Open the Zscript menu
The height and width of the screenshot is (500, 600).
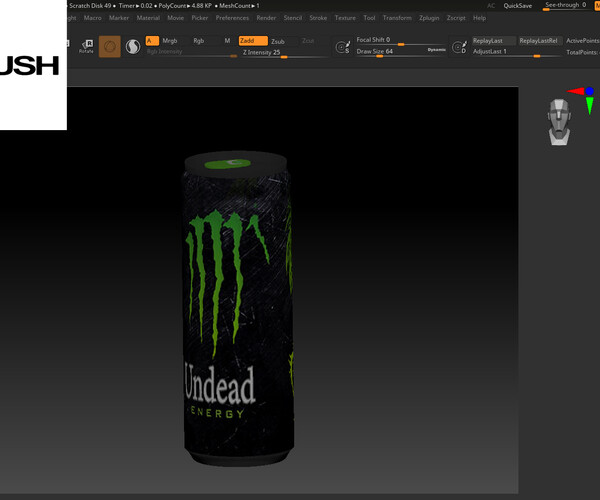tap(456, 18)
